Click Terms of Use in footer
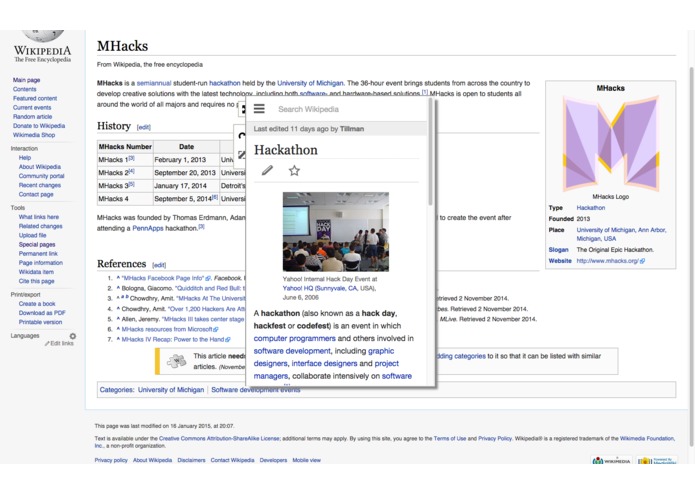 (449, 439)
